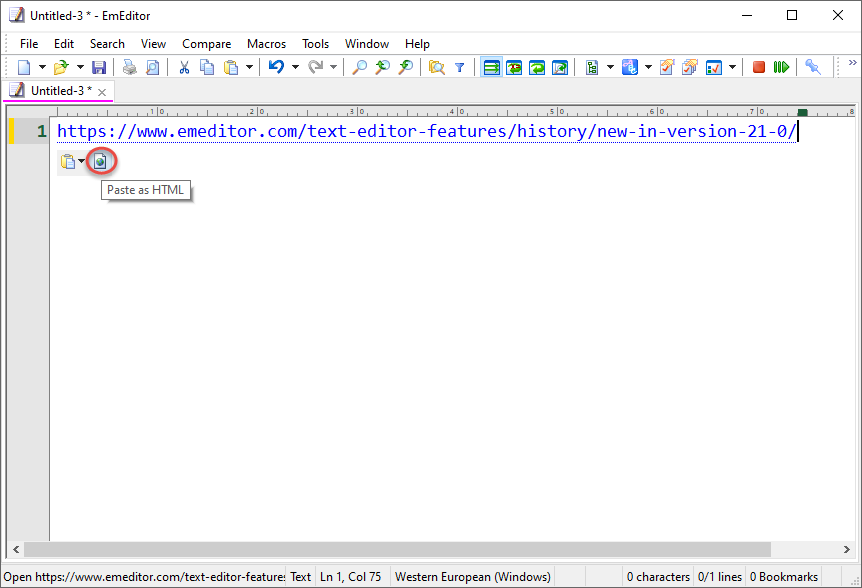Click the 'Text' configuration in status bar

(301, 576)
